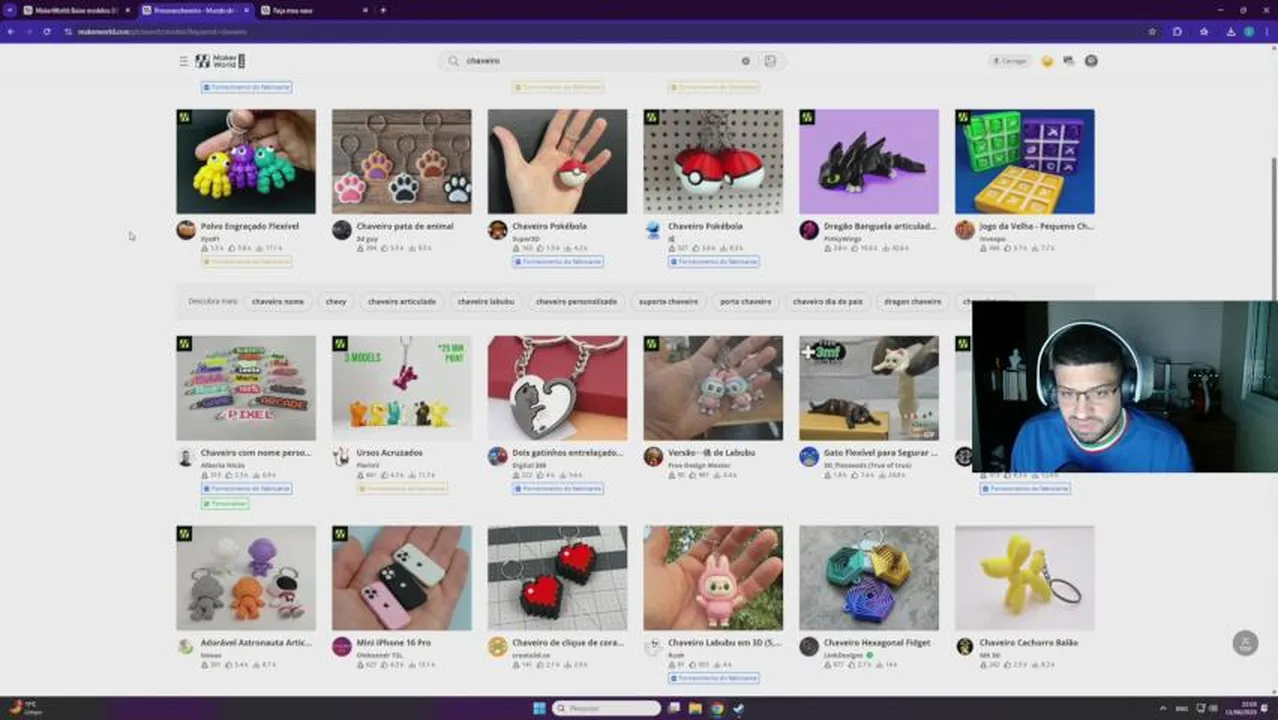Open Chaveiro pata de animal thumbnail
The height and width of the screenshot is (720, 1278).
(402, 161)
